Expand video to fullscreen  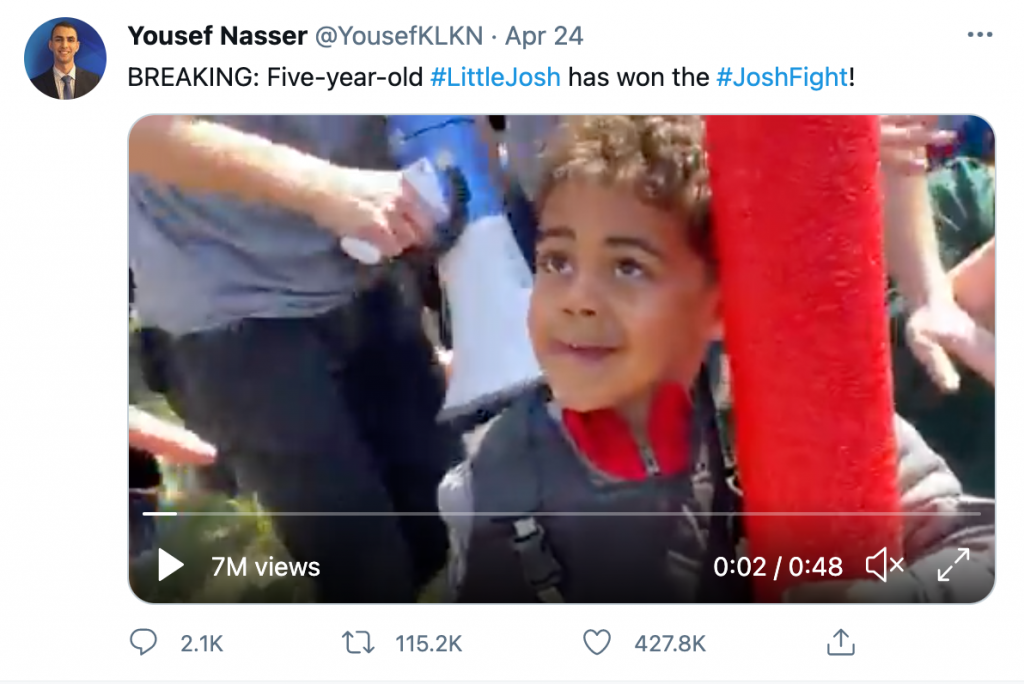953,565
